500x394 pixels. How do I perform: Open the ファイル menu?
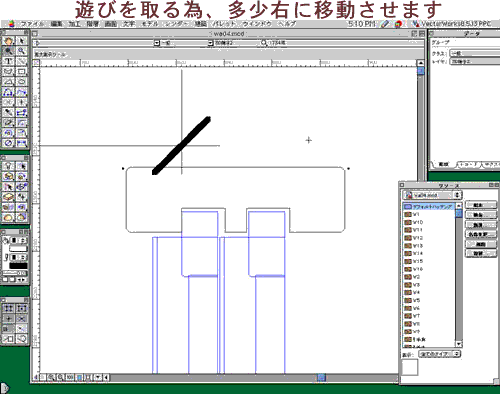(x=32, y=24)
